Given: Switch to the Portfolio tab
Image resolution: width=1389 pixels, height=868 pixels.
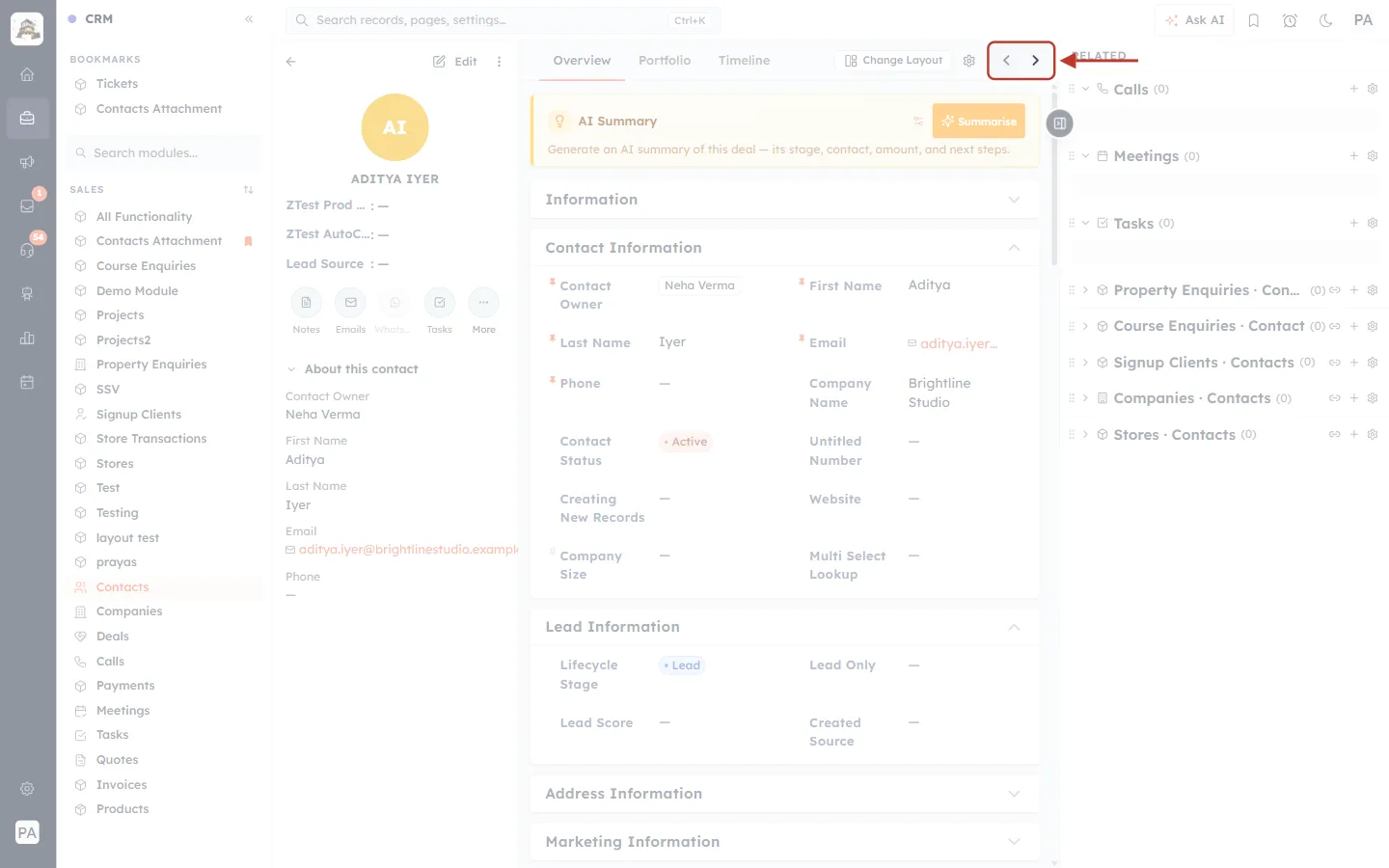Looking at the screenshot, I should (665, 61).
